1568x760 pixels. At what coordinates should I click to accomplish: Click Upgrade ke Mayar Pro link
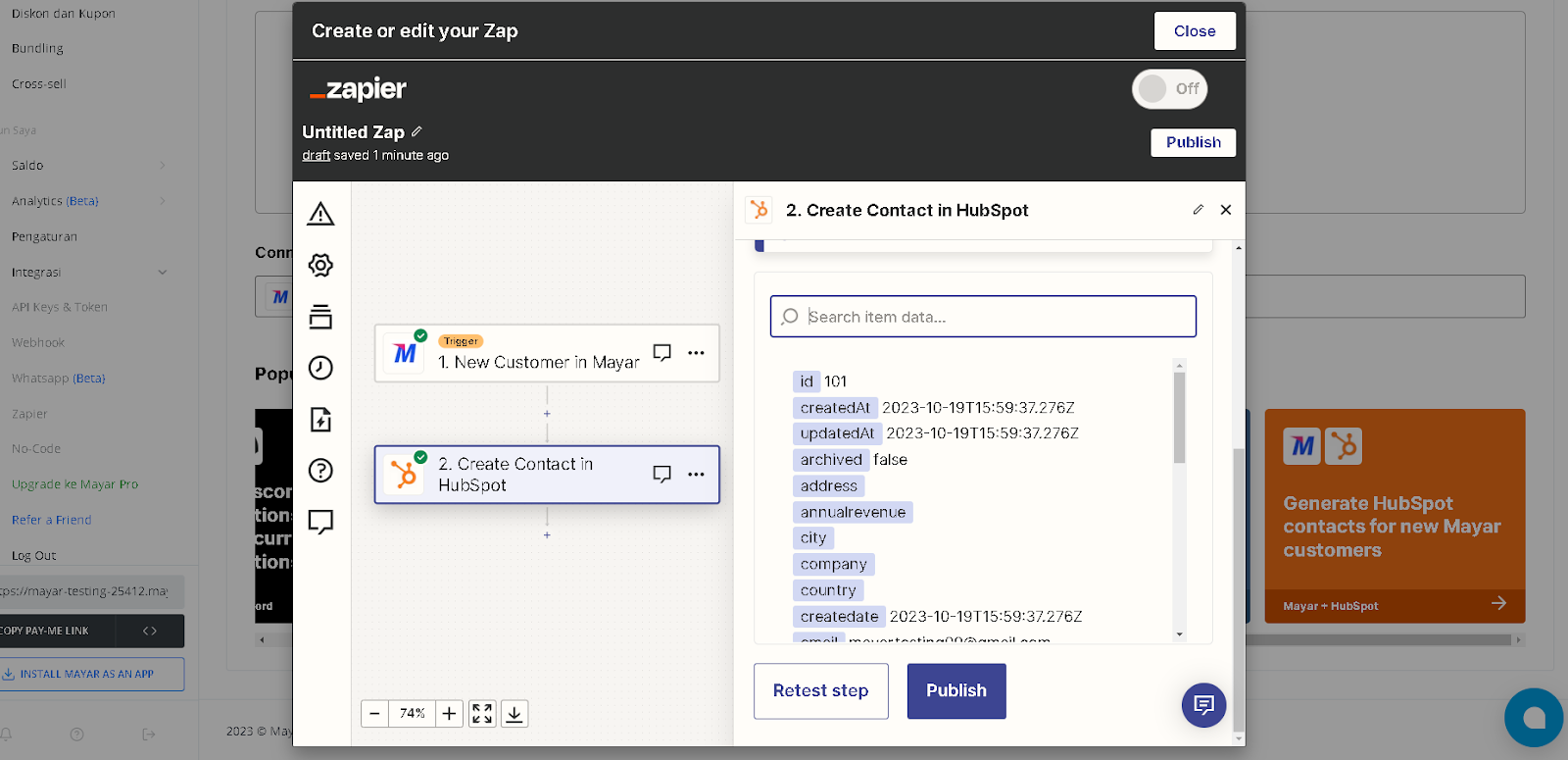(74, 484)
